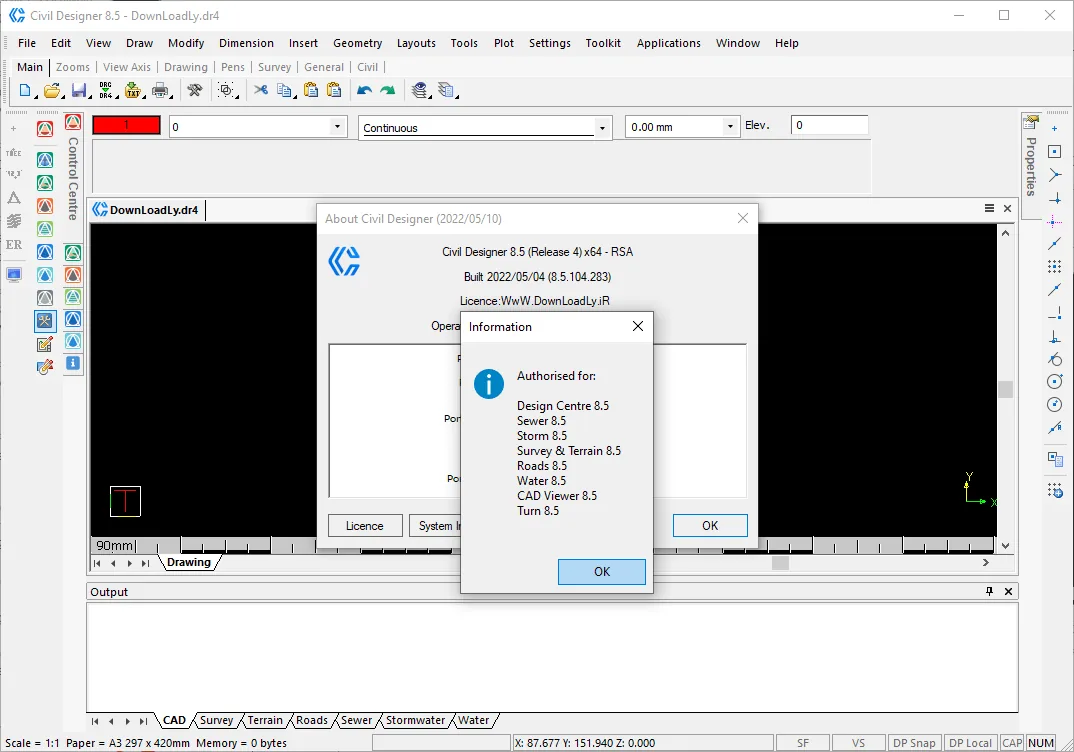Click the Print icon in the toolbar
The height and width of the screenshot is (752, 1074).
coord(160,90)
